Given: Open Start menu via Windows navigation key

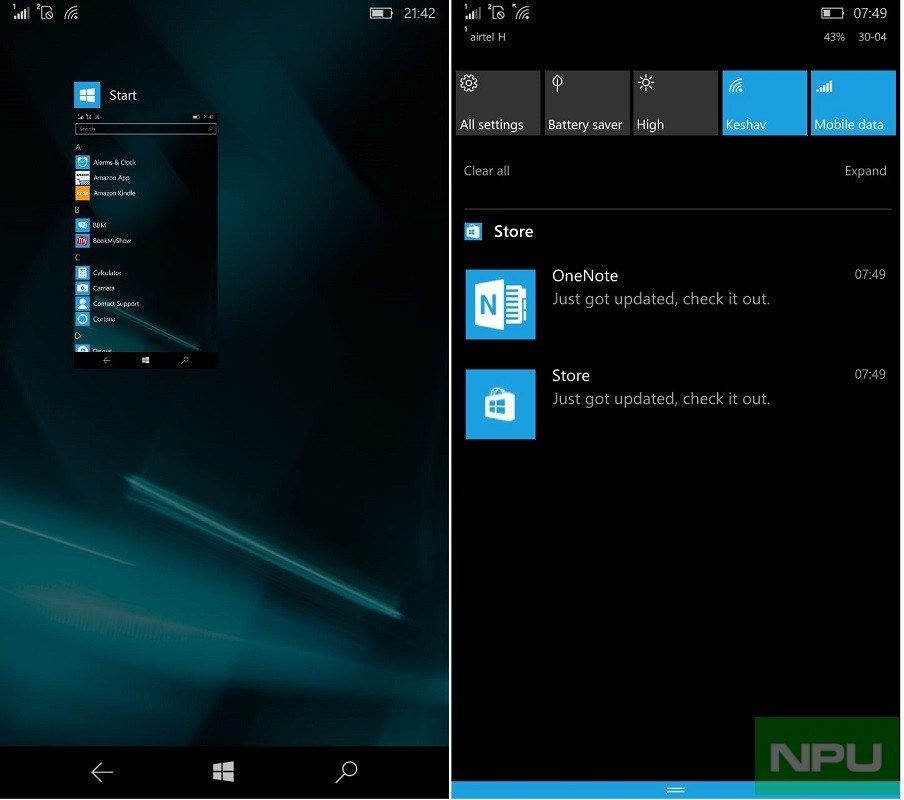Looking at the screenshot, I should 223,772.
